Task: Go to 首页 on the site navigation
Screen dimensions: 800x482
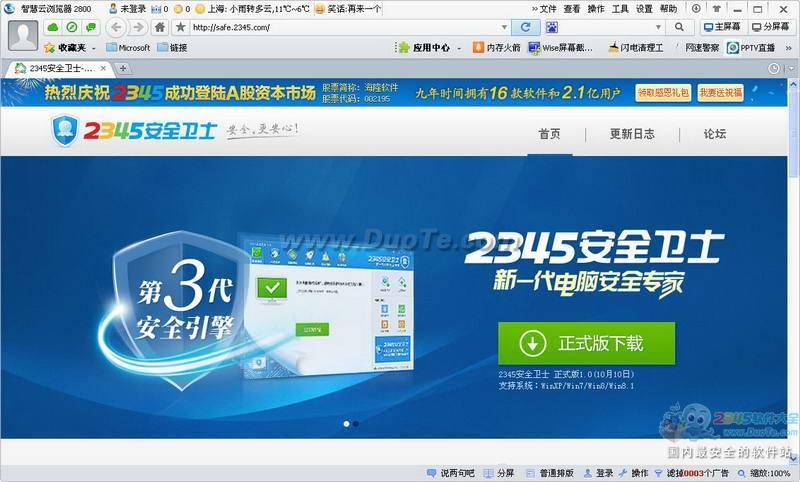Action: [549, 134]
